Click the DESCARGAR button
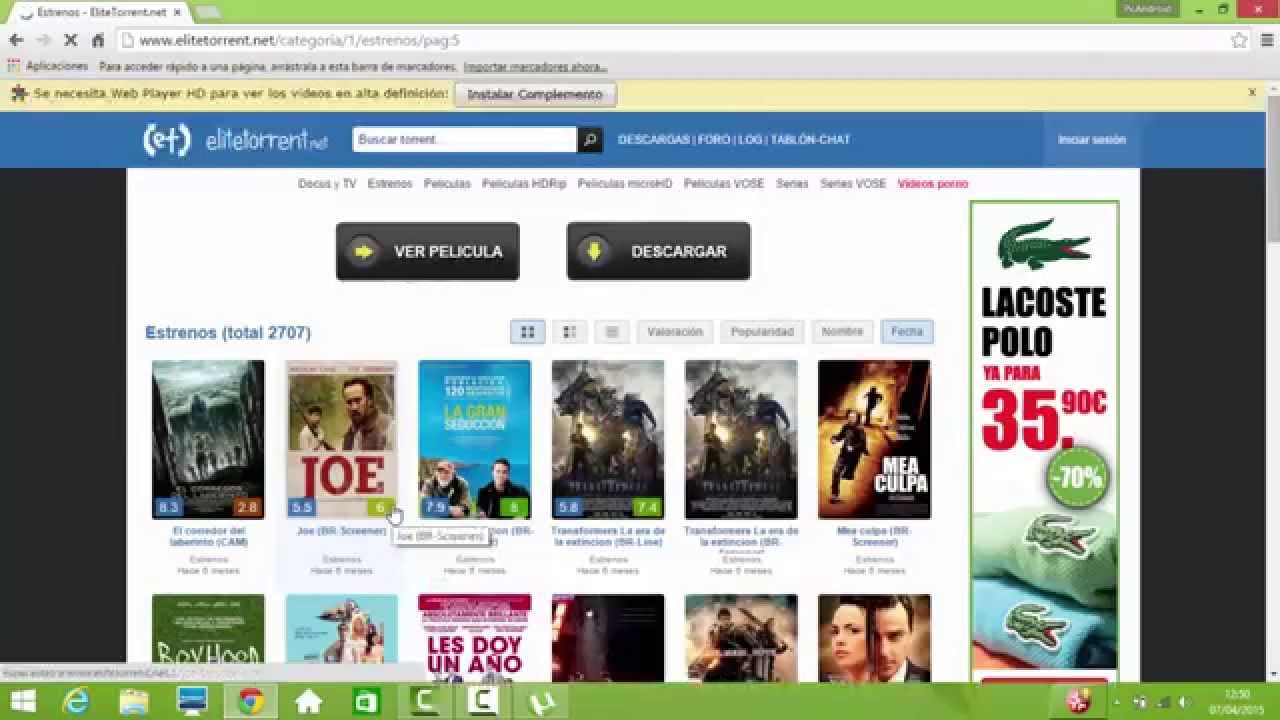This screenshot has height=720, width=1280. (x=658, y=252)
